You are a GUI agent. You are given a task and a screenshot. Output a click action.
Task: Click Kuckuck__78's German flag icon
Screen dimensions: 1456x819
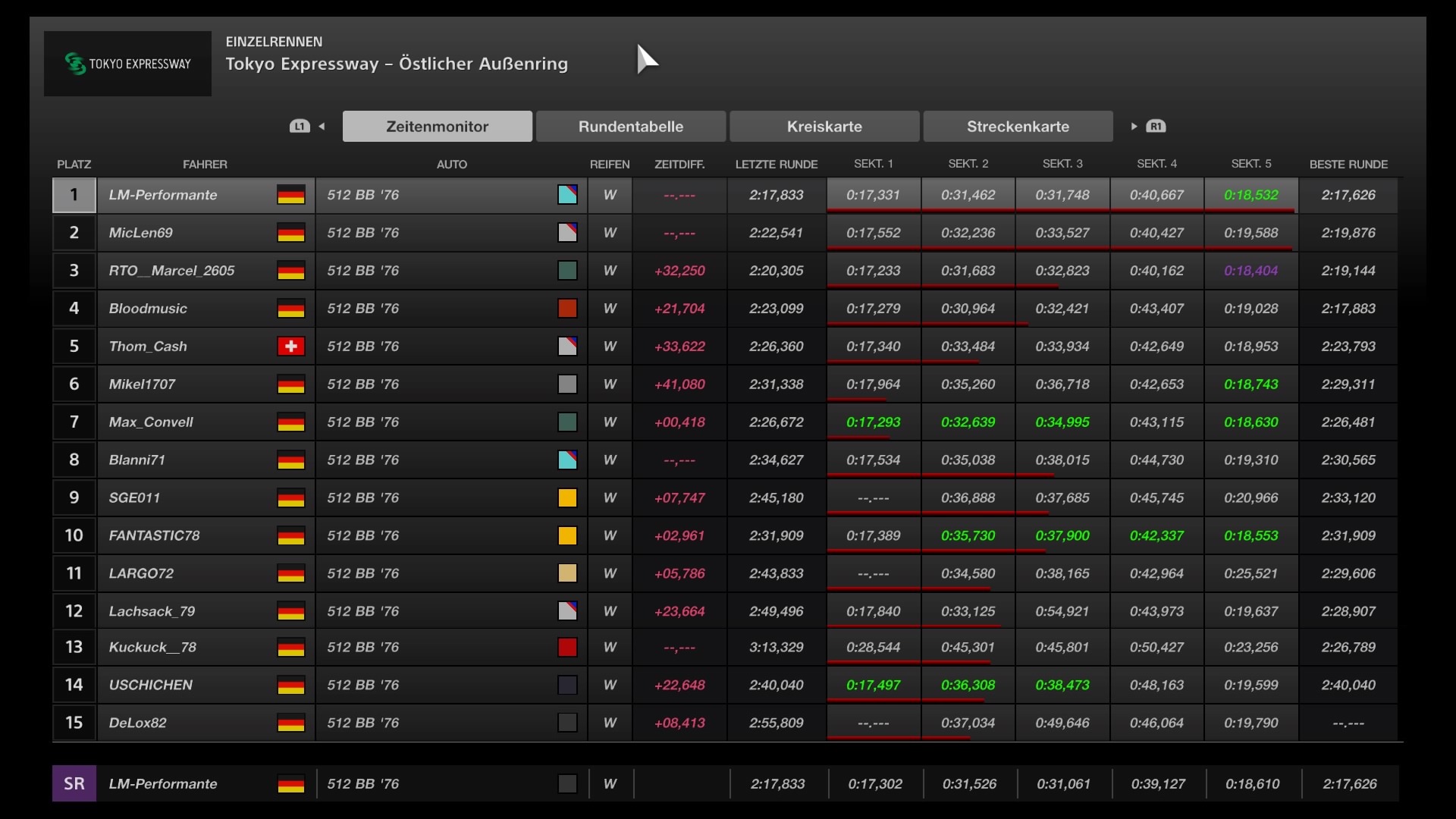click(x=290, y=648)
